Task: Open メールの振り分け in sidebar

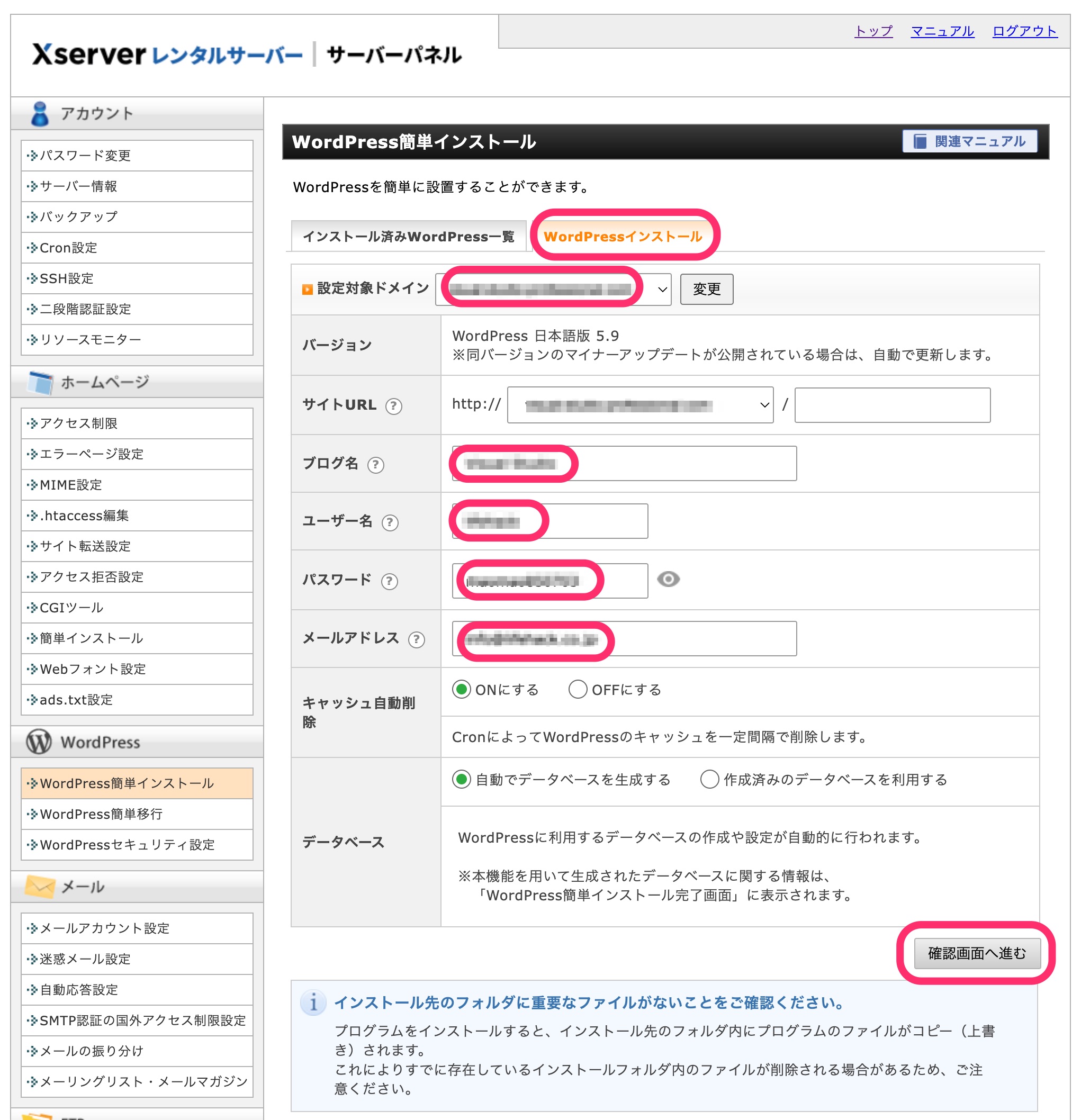Action: point(137,1051)
